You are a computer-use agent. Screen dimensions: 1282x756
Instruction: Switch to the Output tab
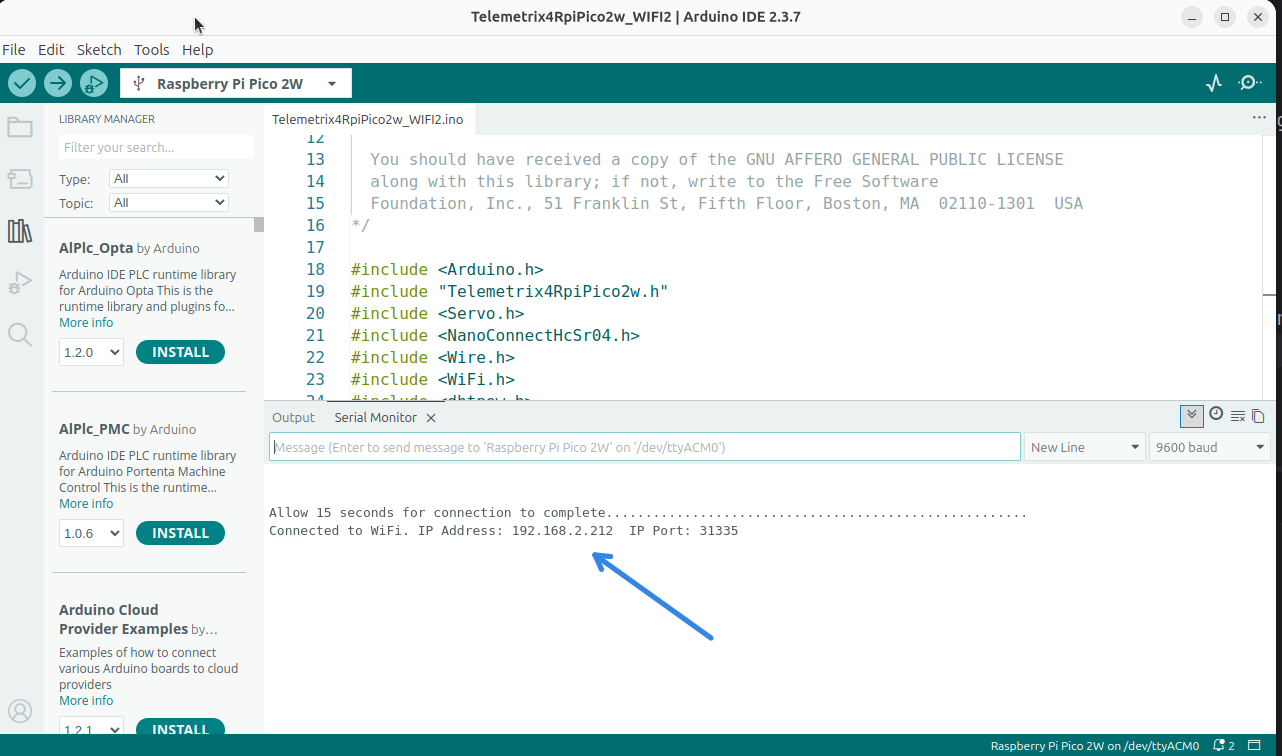pos(293,417)
